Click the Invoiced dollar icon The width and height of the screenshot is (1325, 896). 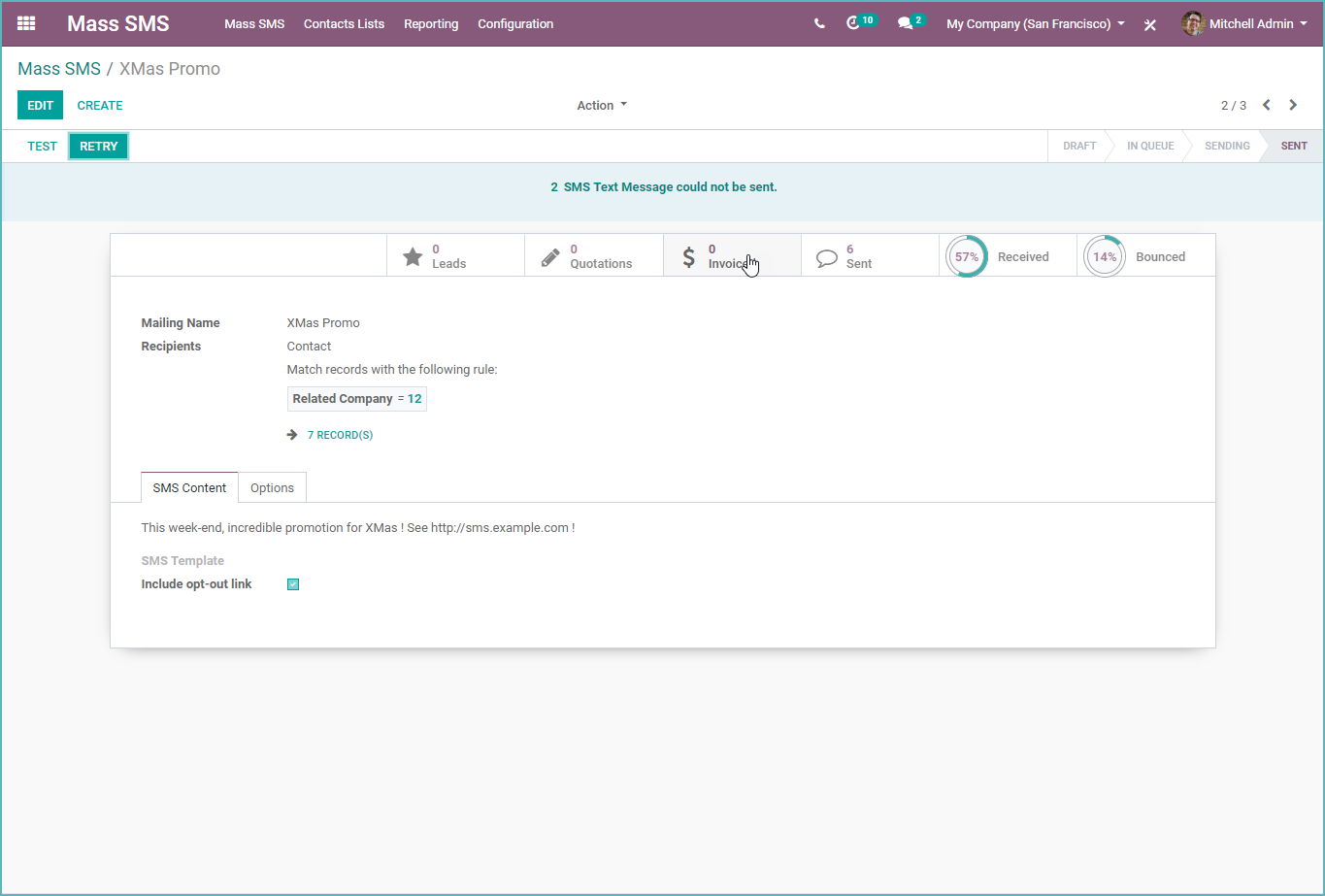689,254
